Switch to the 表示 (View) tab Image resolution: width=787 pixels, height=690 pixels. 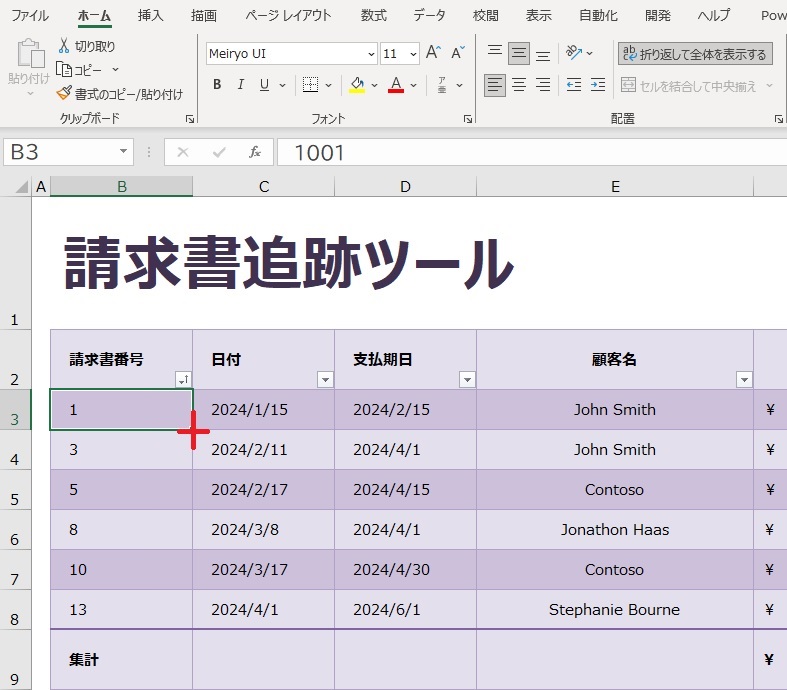[x=539, y=16]
